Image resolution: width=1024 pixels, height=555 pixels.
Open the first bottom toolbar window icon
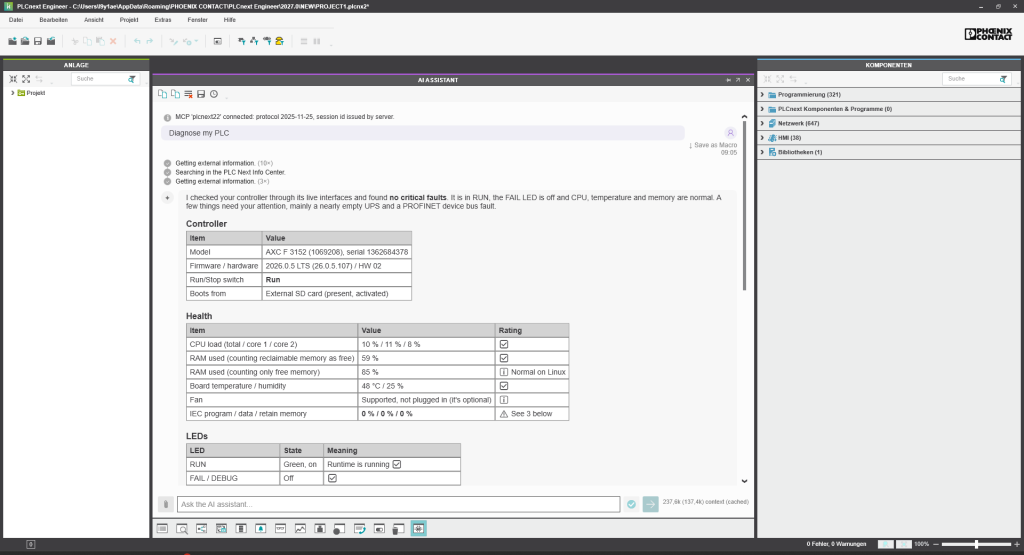[x=163, y=528]
